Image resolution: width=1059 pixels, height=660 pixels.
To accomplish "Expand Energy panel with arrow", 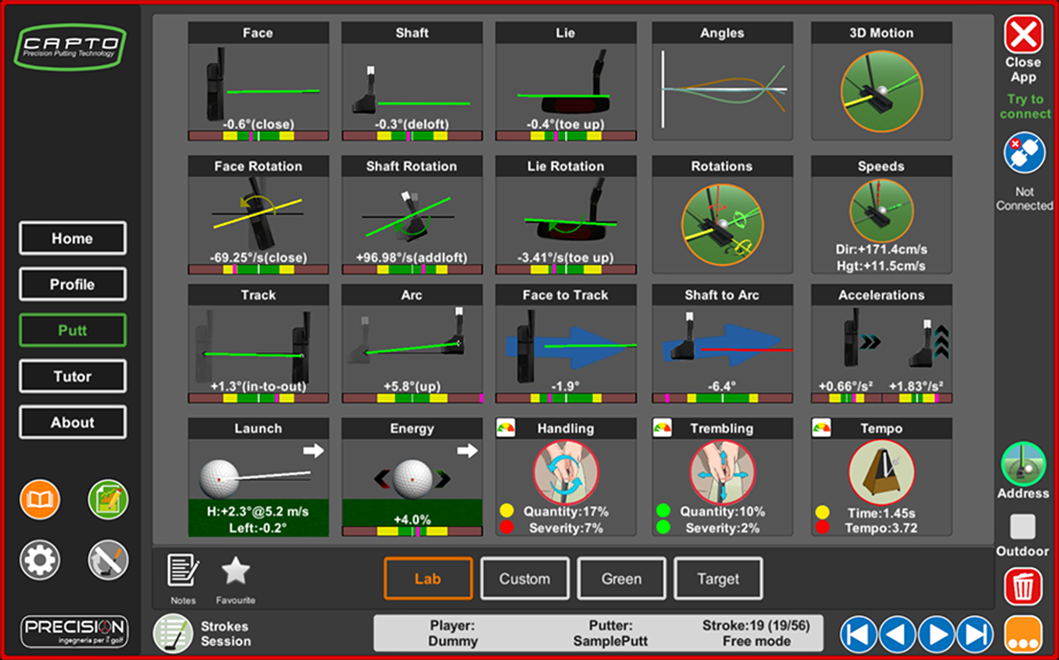I will click(467, 451).
